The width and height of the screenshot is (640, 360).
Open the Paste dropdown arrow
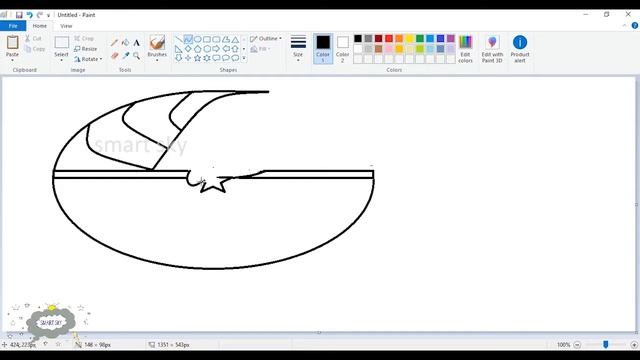point(12,60)
